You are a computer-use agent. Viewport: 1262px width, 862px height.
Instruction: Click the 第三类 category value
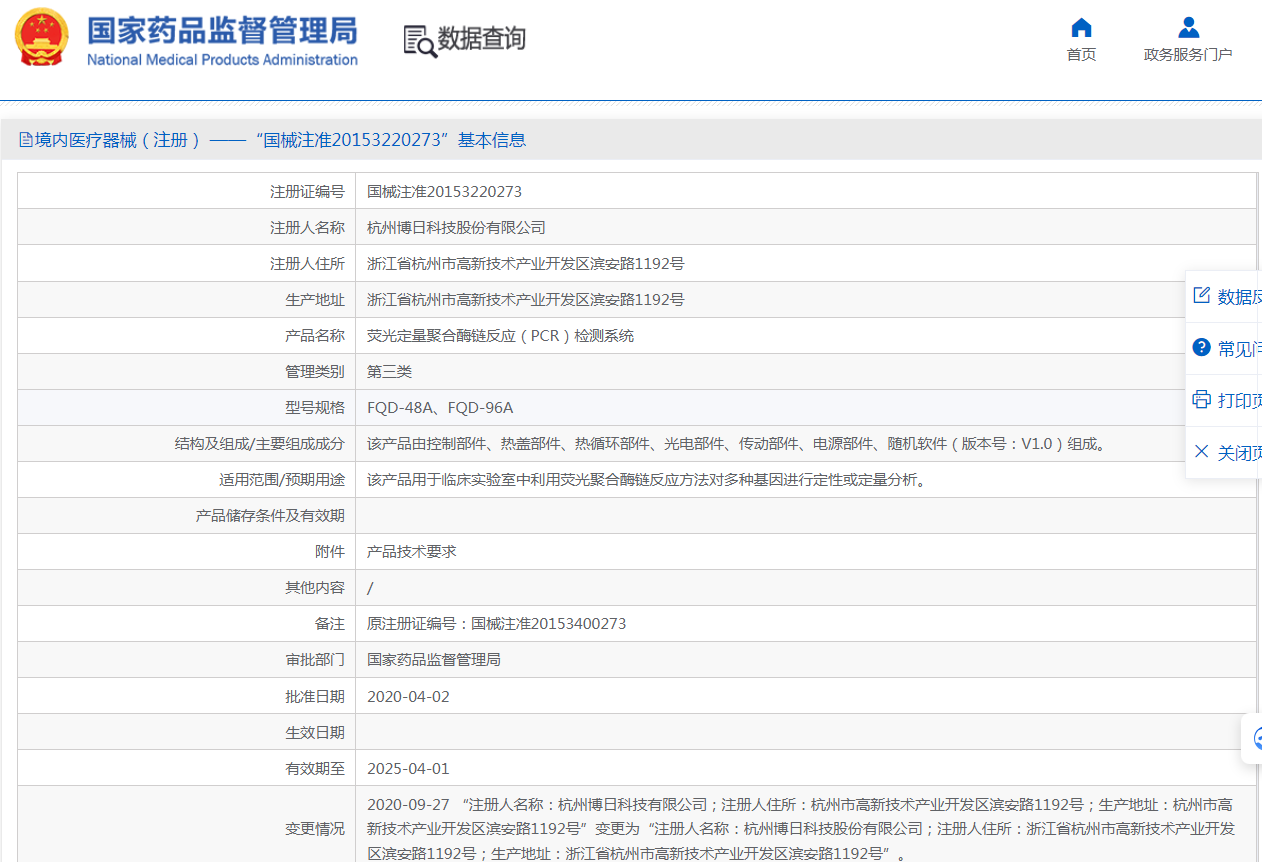389,371
